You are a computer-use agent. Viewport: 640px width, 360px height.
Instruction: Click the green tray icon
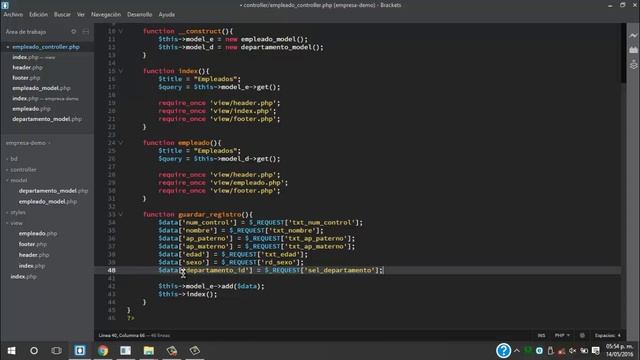click(528, 350)
